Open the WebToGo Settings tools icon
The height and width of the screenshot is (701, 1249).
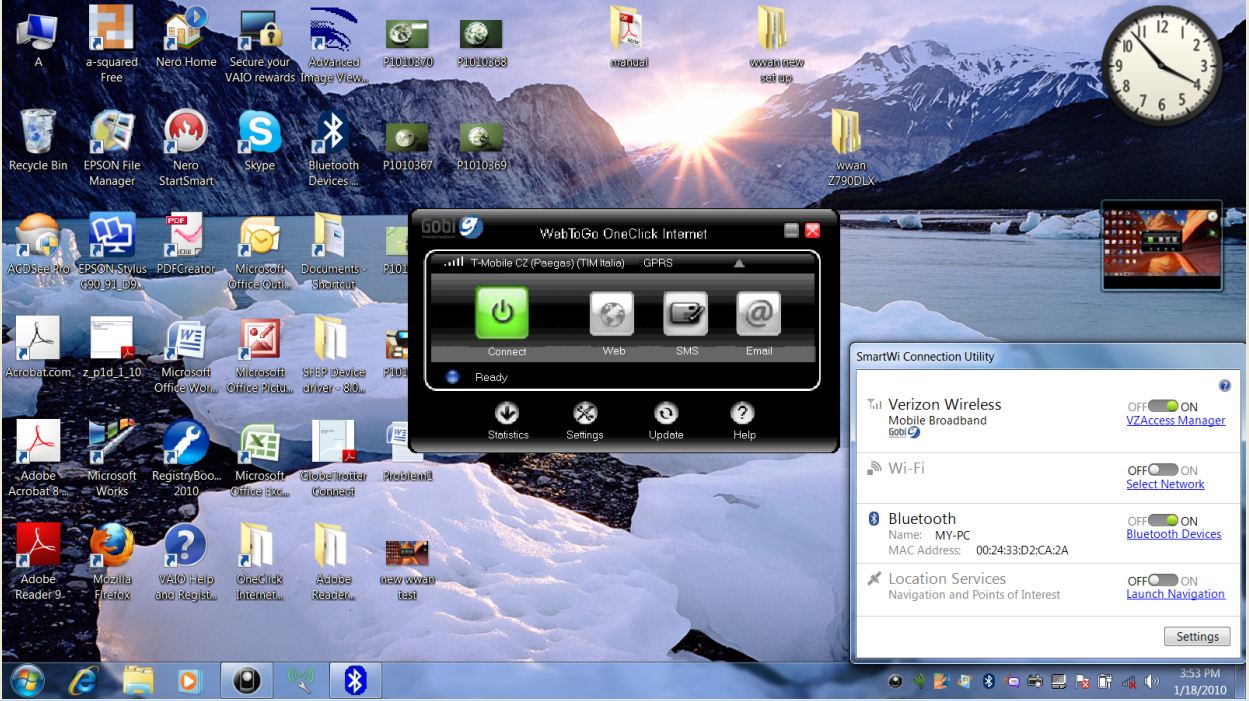(585, 413)
